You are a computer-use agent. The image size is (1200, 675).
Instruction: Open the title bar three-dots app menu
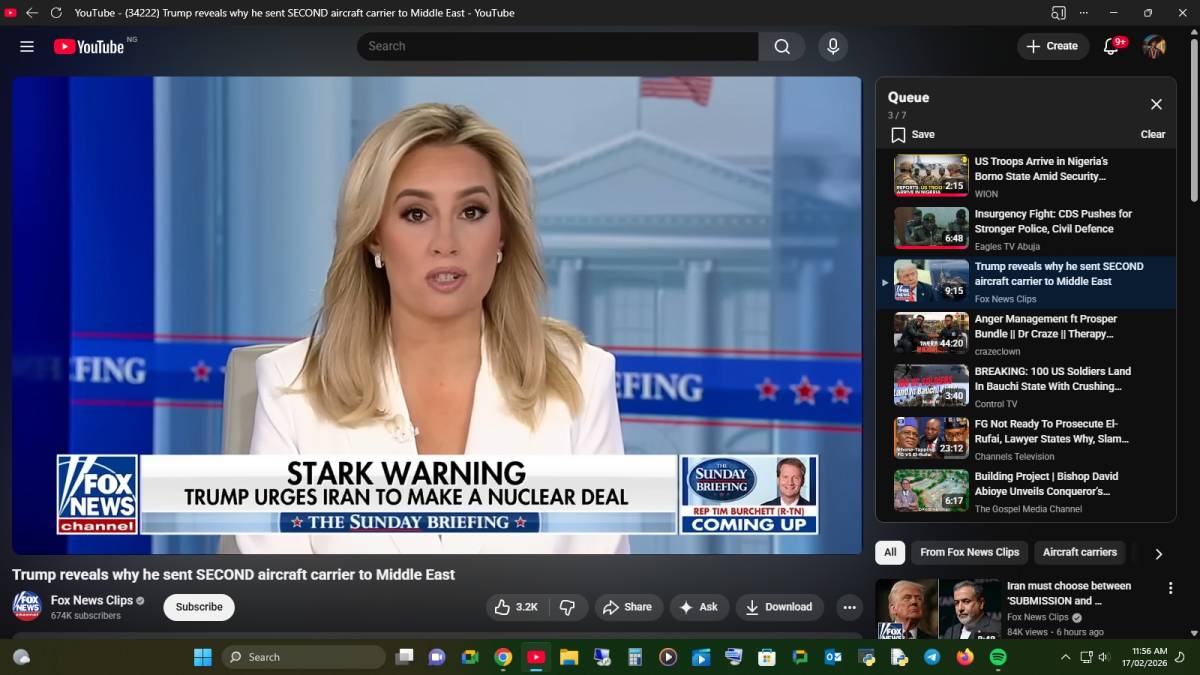tap(1084, 13)
